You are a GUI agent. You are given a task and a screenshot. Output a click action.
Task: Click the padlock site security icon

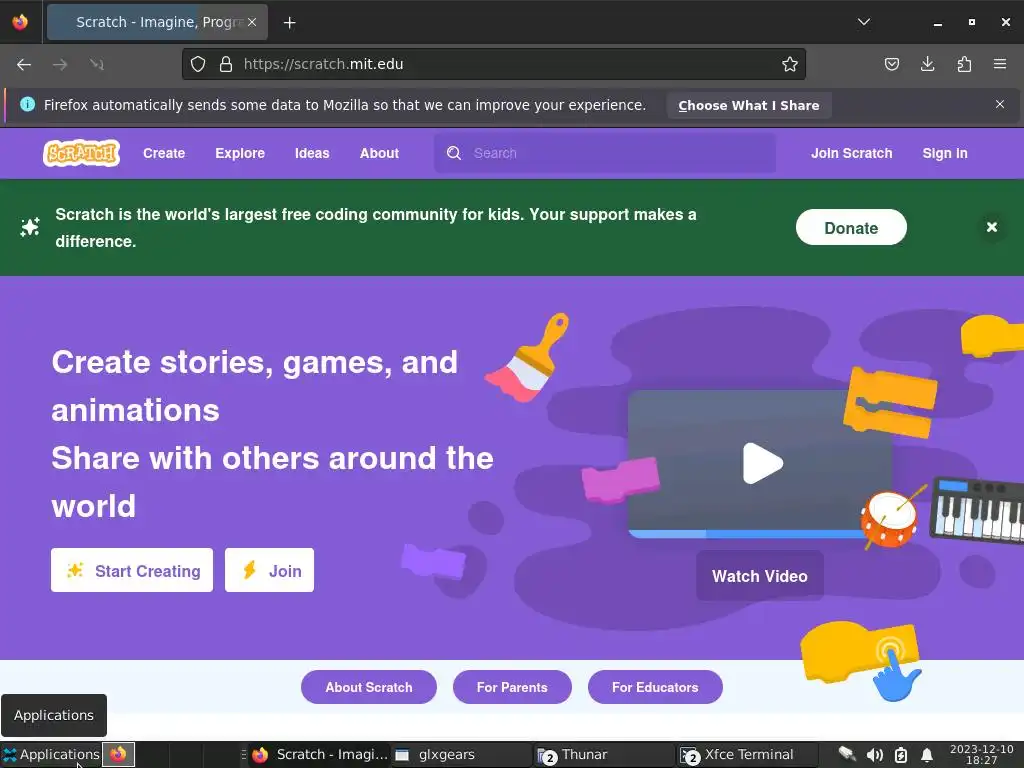pyautogui.click(x=226, y=64)
